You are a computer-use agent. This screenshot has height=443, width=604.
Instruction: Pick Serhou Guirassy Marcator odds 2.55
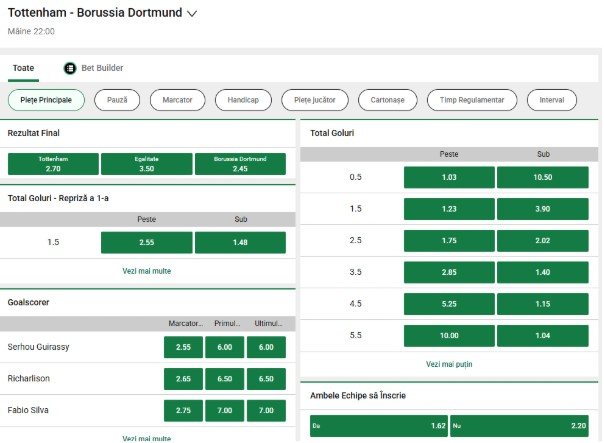[183, 347]
